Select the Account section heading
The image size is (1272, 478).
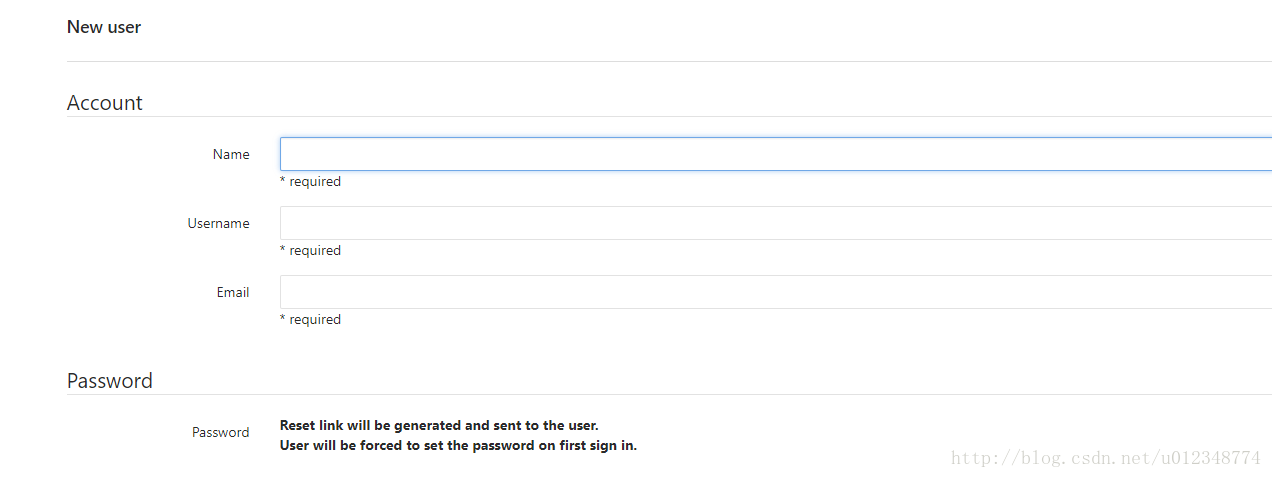(x=105, y=103)
